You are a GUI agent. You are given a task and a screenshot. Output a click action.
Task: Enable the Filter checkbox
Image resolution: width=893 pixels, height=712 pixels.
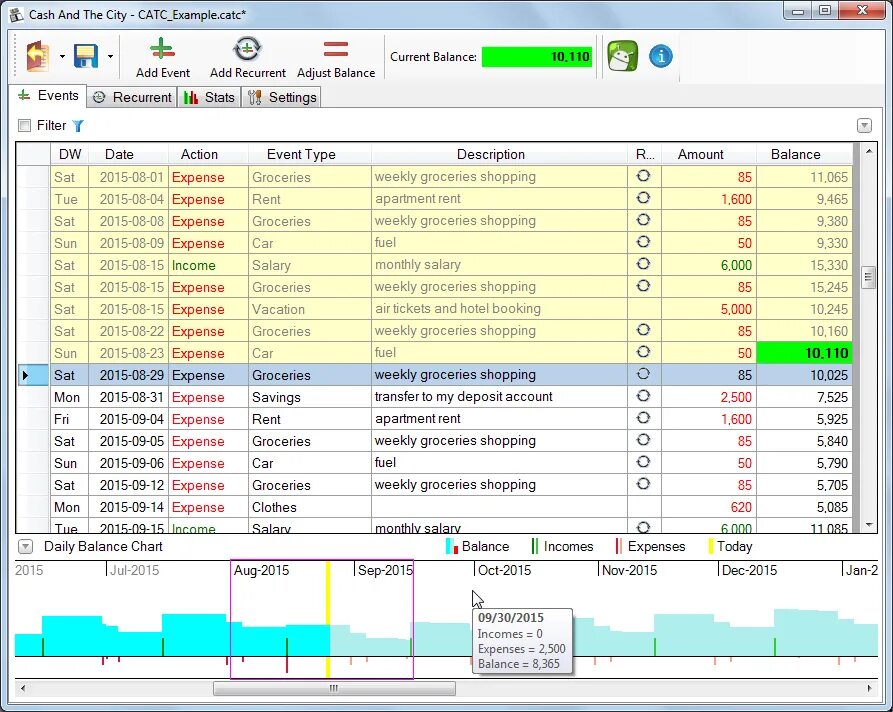tap(24, 125)
